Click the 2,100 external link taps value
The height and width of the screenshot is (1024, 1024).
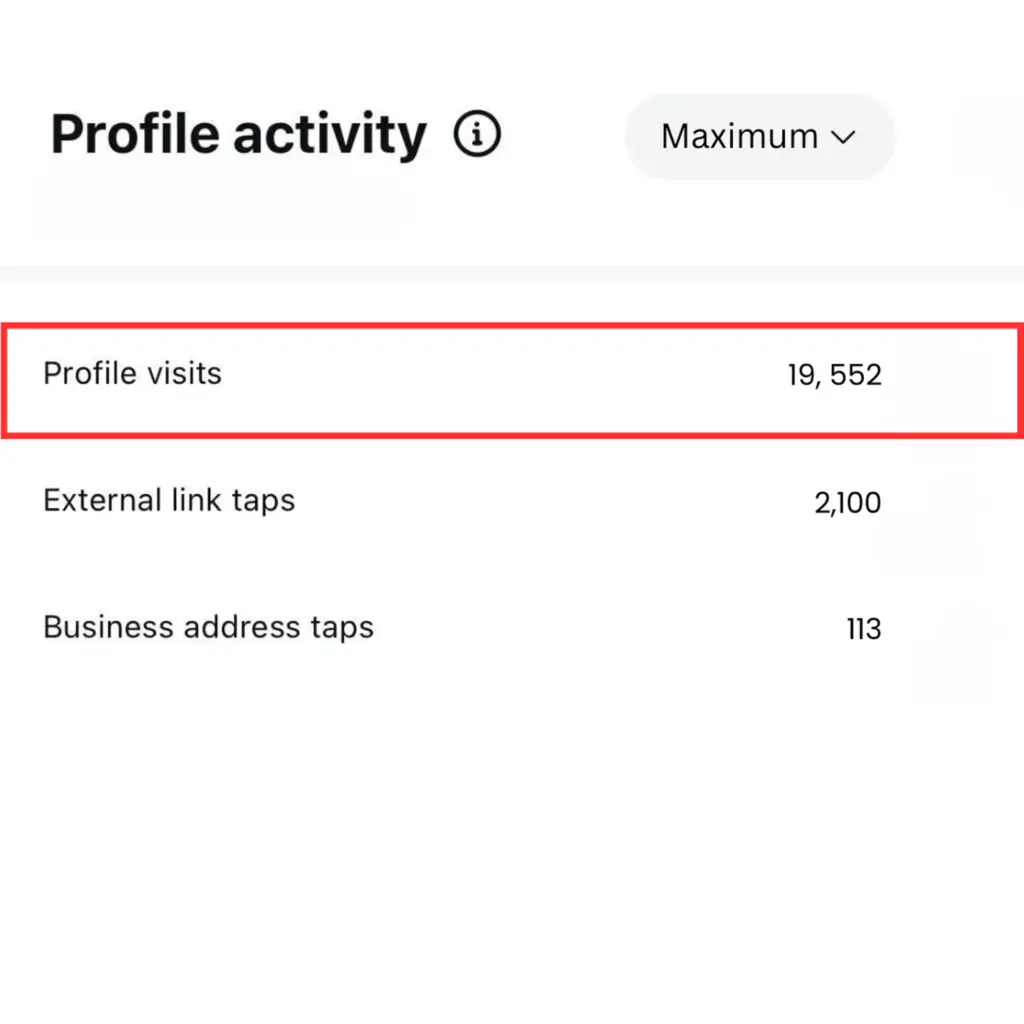[x=847, y=502]
